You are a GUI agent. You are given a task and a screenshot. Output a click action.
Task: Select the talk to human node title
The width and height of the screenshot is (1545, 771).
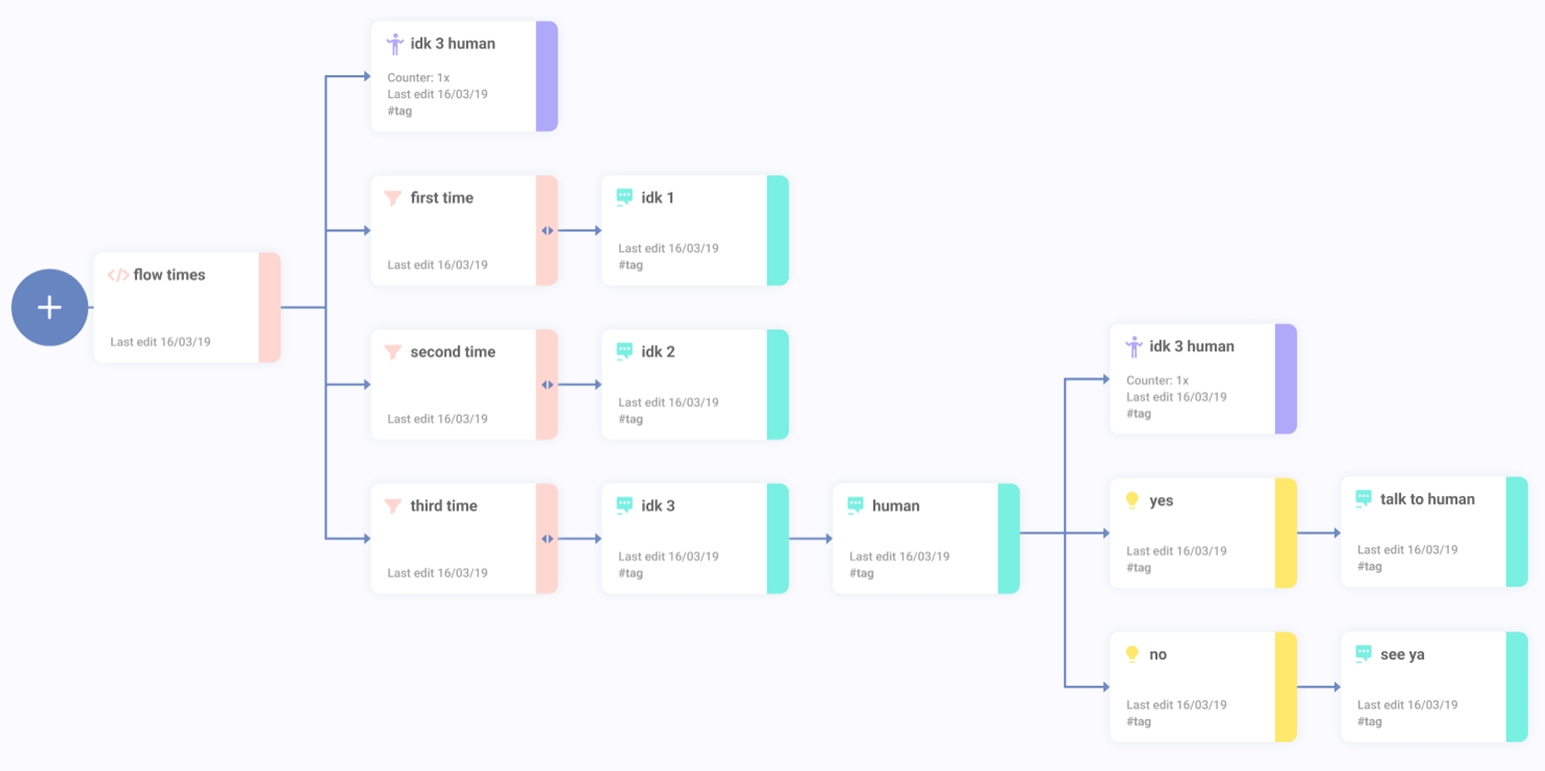[1427, 499]
